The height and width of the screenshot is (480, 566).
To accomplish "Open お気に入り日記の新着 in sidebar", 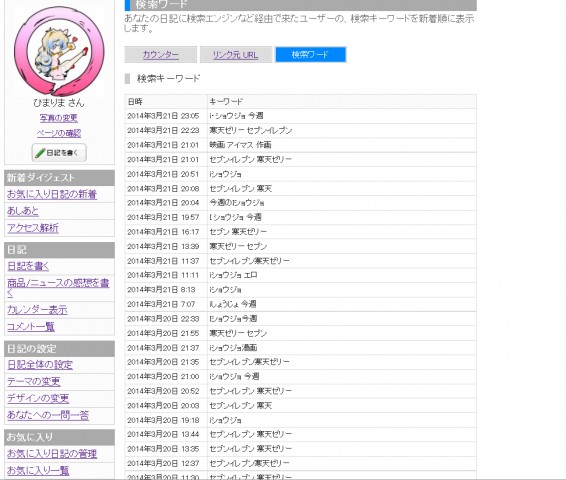I will tap(52, 194).
